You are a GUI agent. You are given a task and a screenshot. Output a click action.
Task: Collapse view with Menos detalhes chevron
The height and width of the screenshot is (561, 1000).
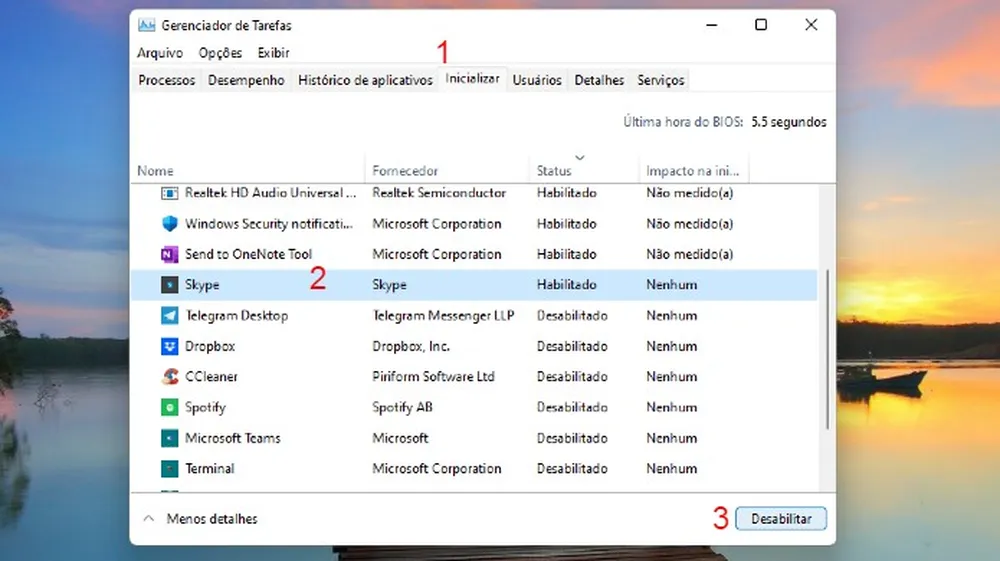149,519
